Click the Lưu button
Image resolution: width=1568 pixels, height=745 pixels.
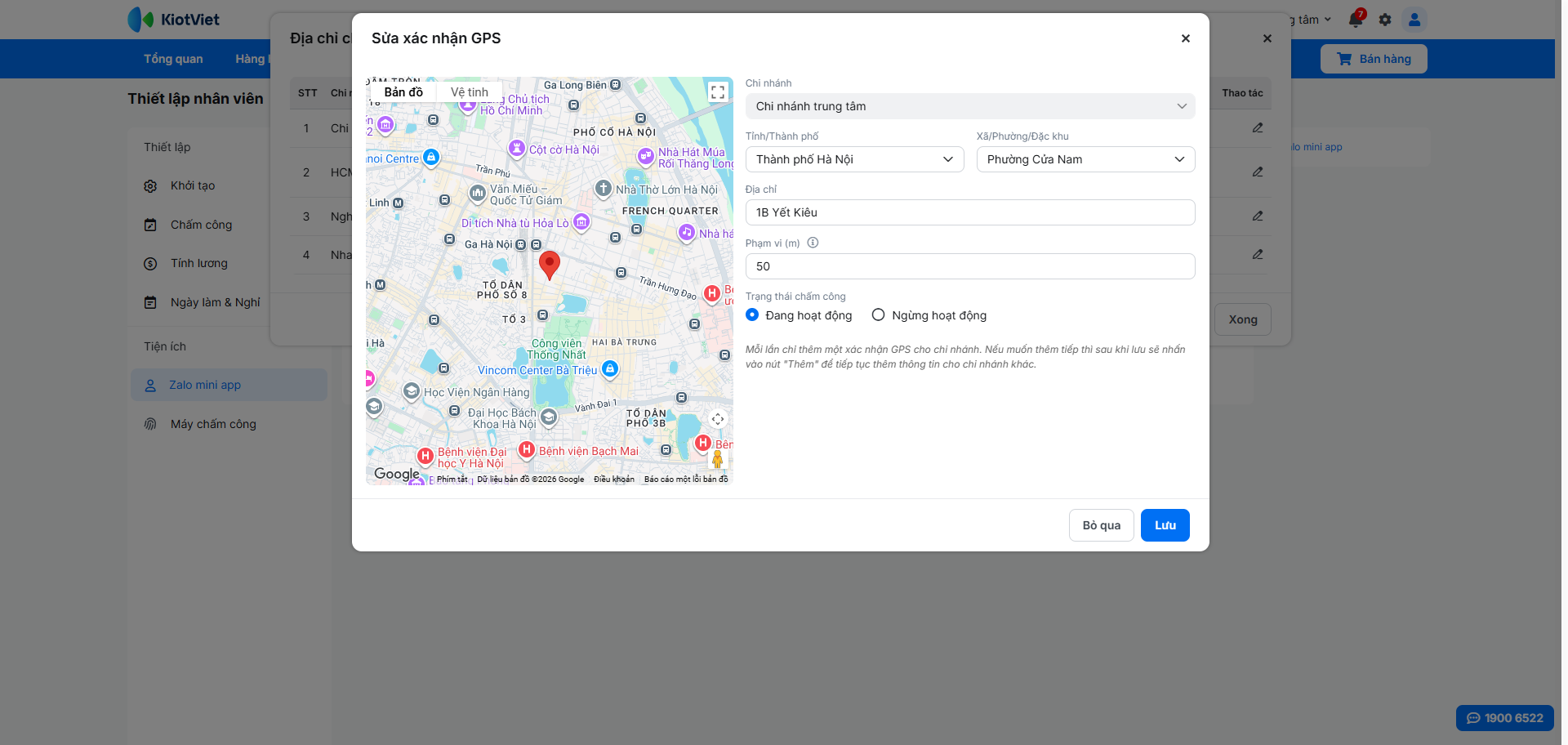(x=1165, y=525)
